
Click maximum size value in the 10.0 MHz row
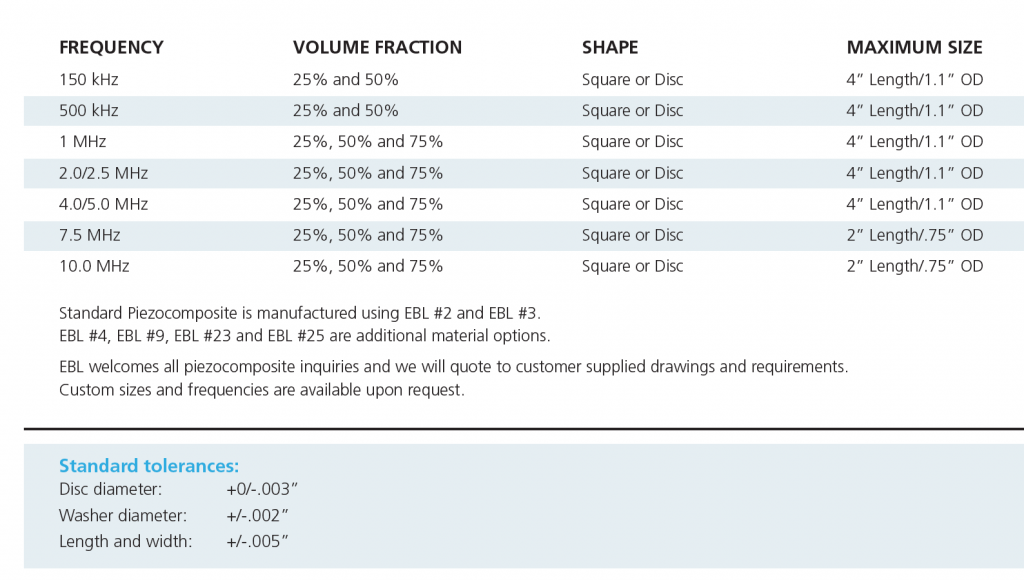(914, 266)
